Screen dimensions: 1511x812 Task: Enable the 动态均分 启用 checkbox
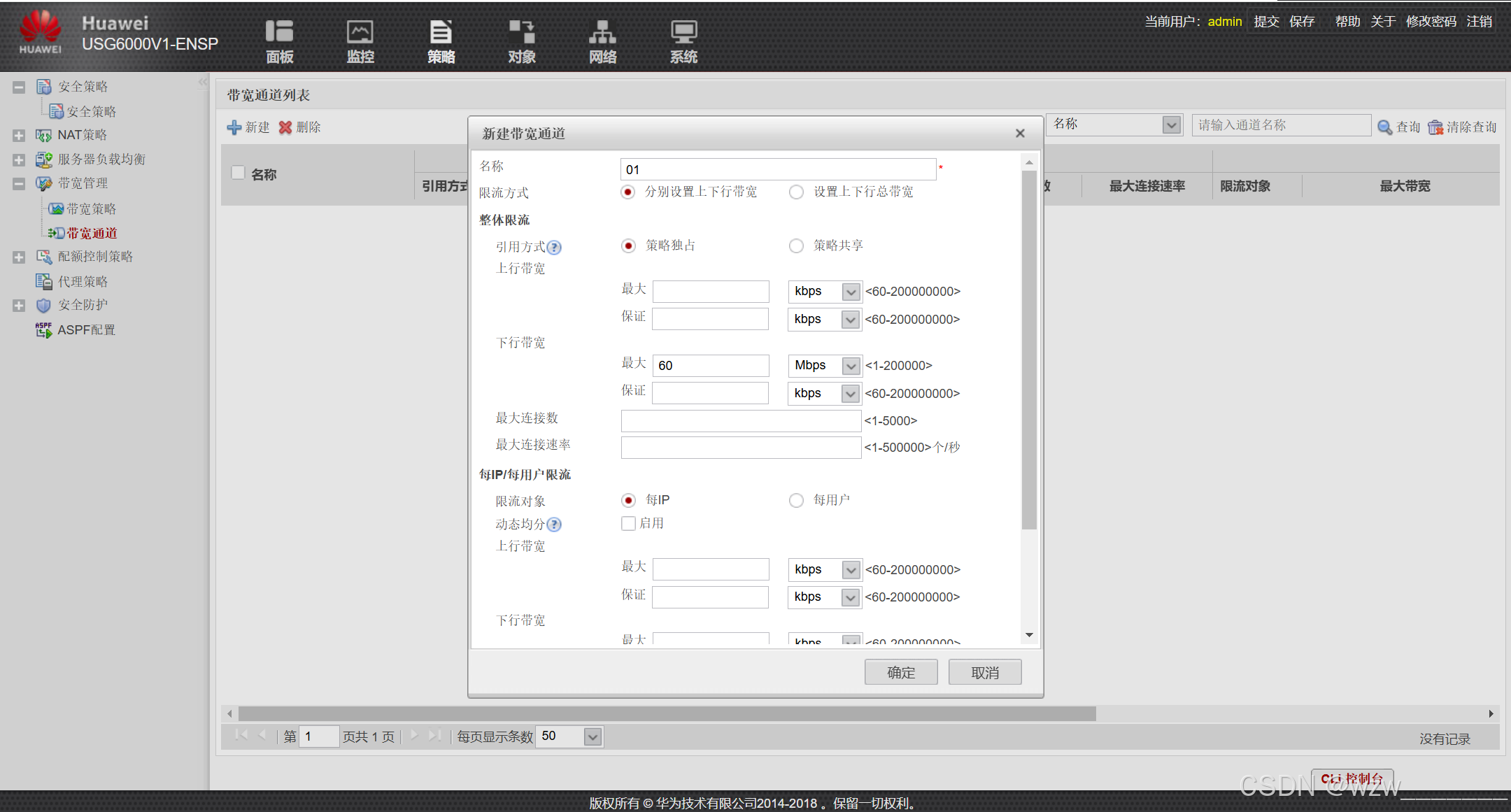(x=628, y=524)
